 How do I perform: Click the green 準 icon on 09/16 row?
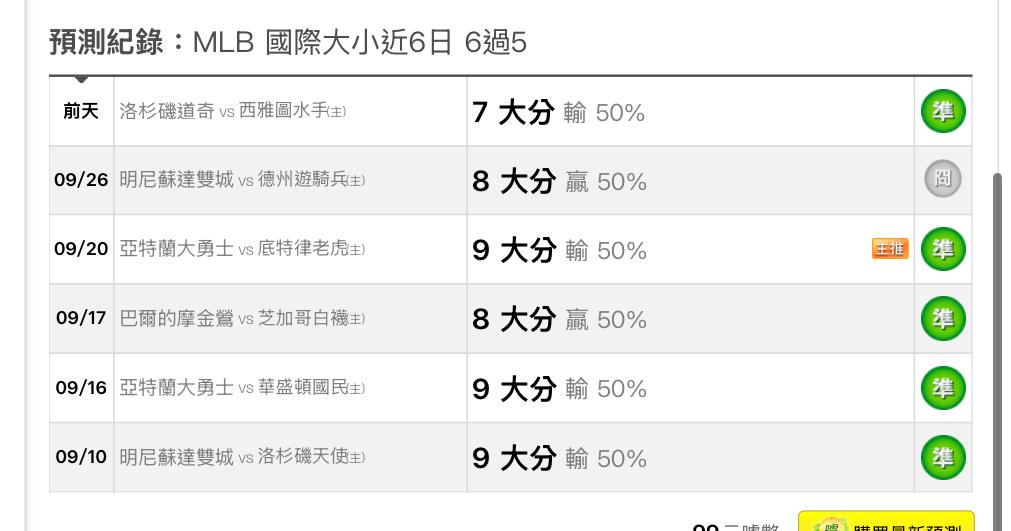pyautogui.click(x=943, y=388)
